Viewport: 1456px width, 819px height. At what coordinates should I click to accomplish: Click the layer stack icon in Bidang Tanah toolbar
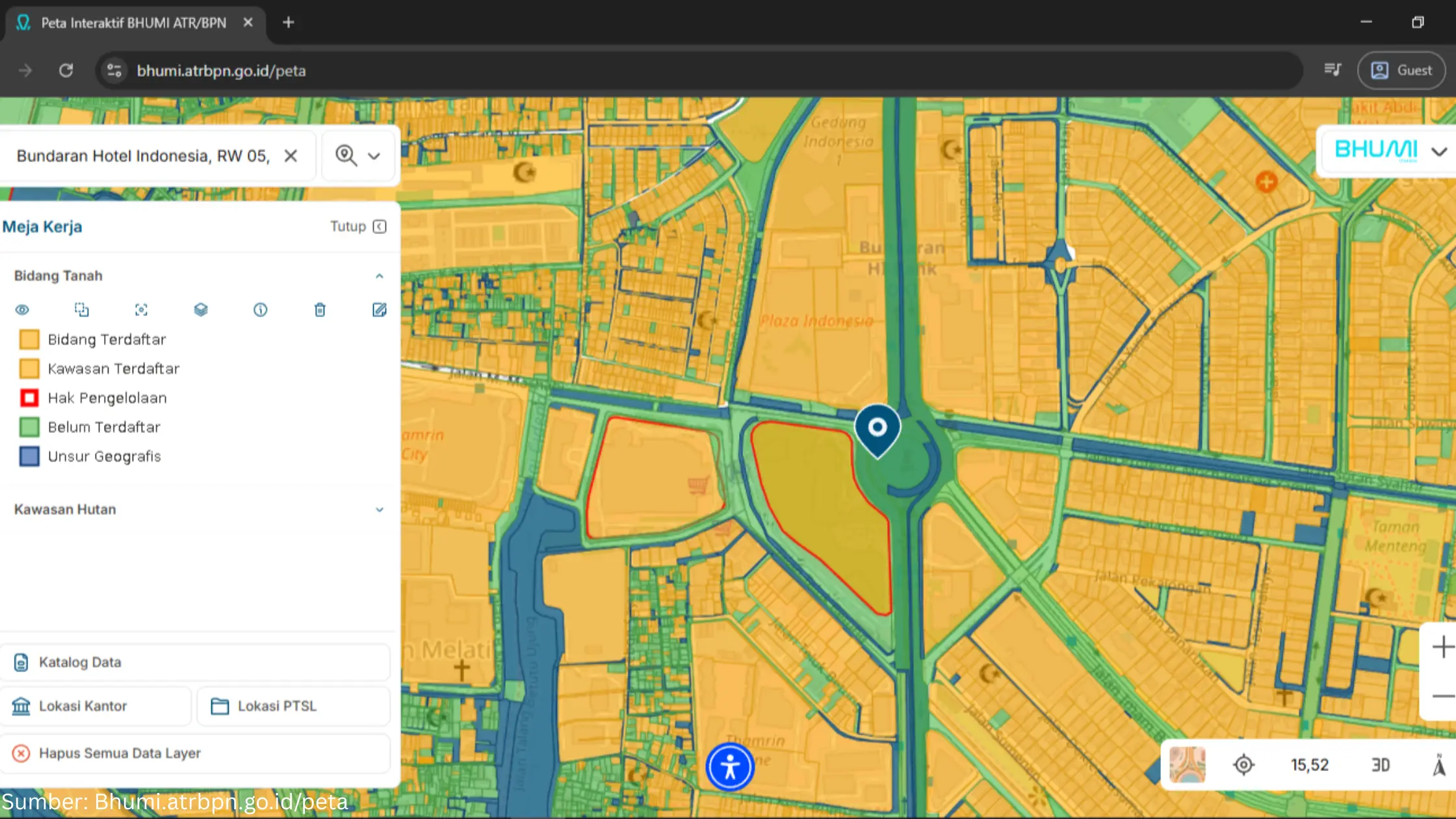click(201, 310)
